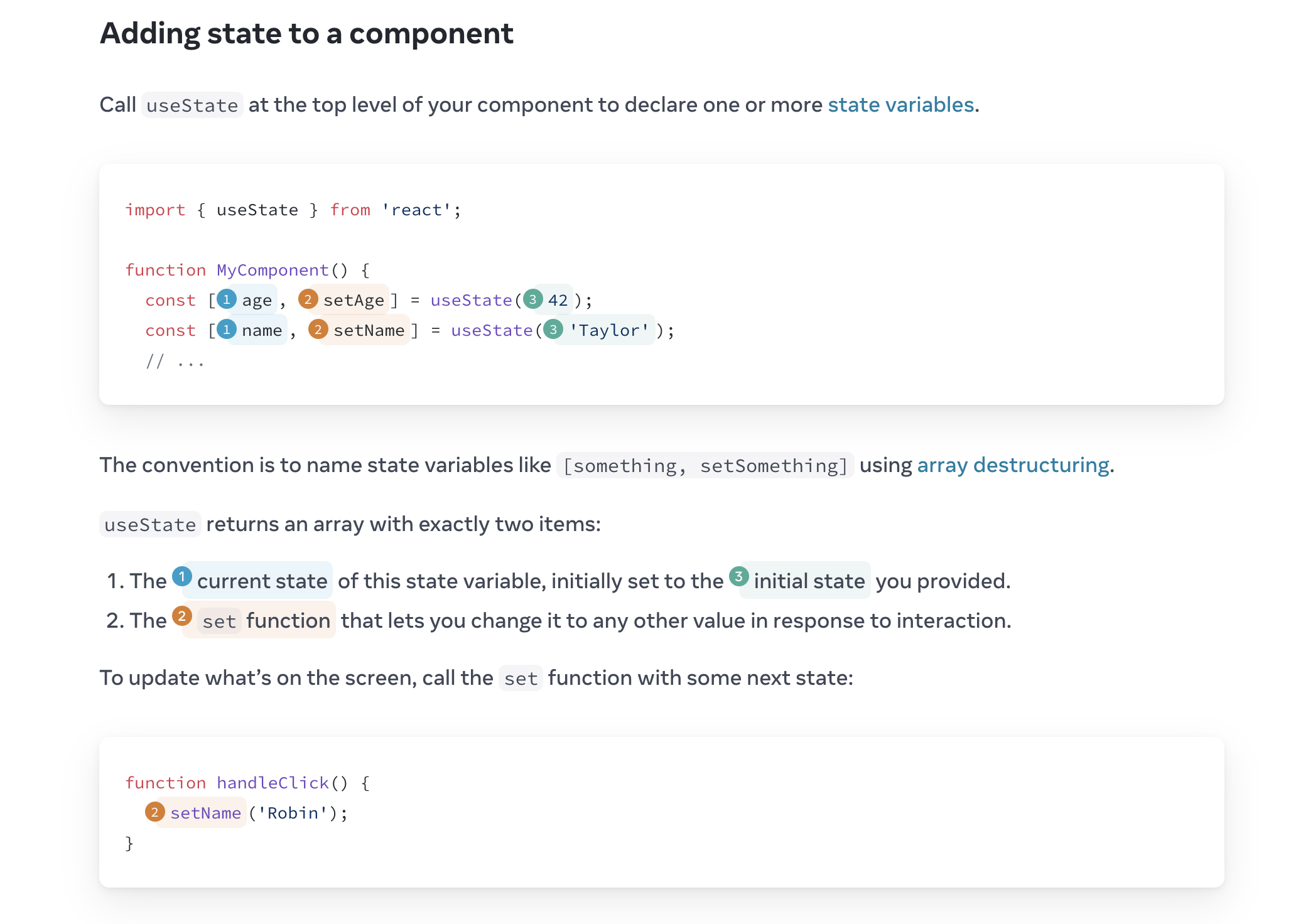This screenshot has width=1291, height=924.
Task: Open the state variables link
Action: (x=900, y=105)
